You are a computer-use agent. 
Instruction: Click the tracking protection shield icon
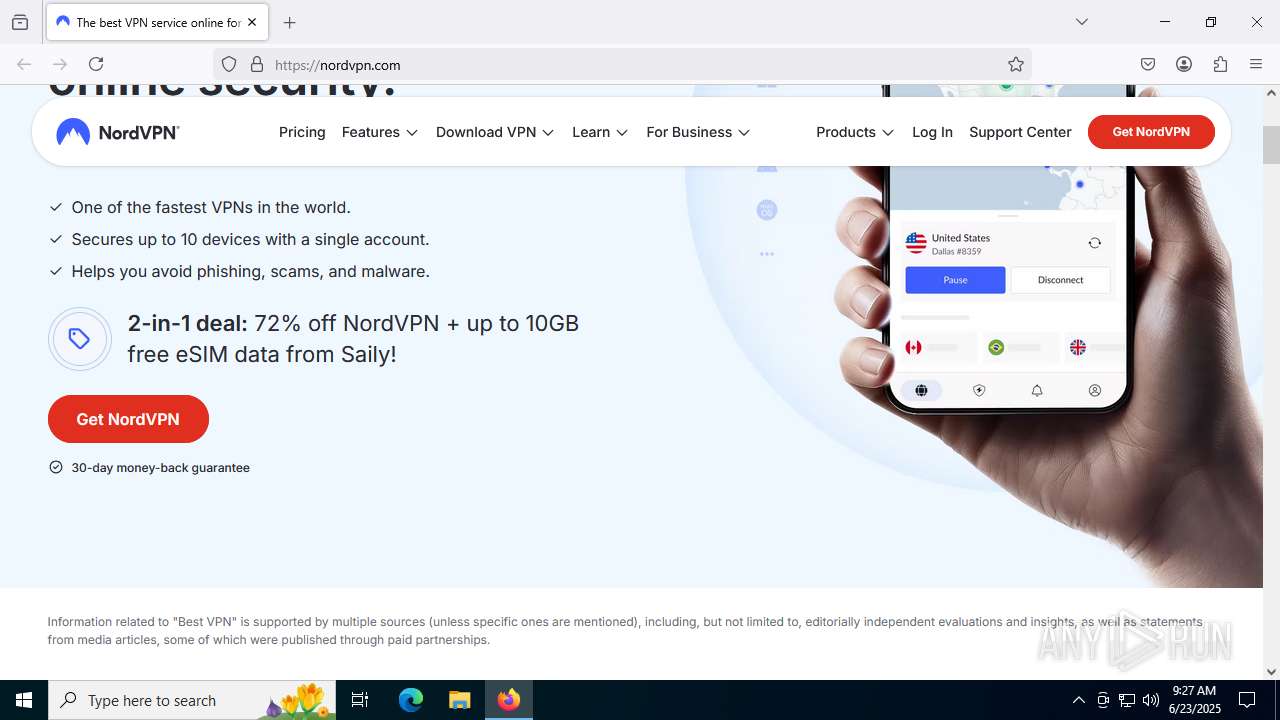click(x=229, y=64)
